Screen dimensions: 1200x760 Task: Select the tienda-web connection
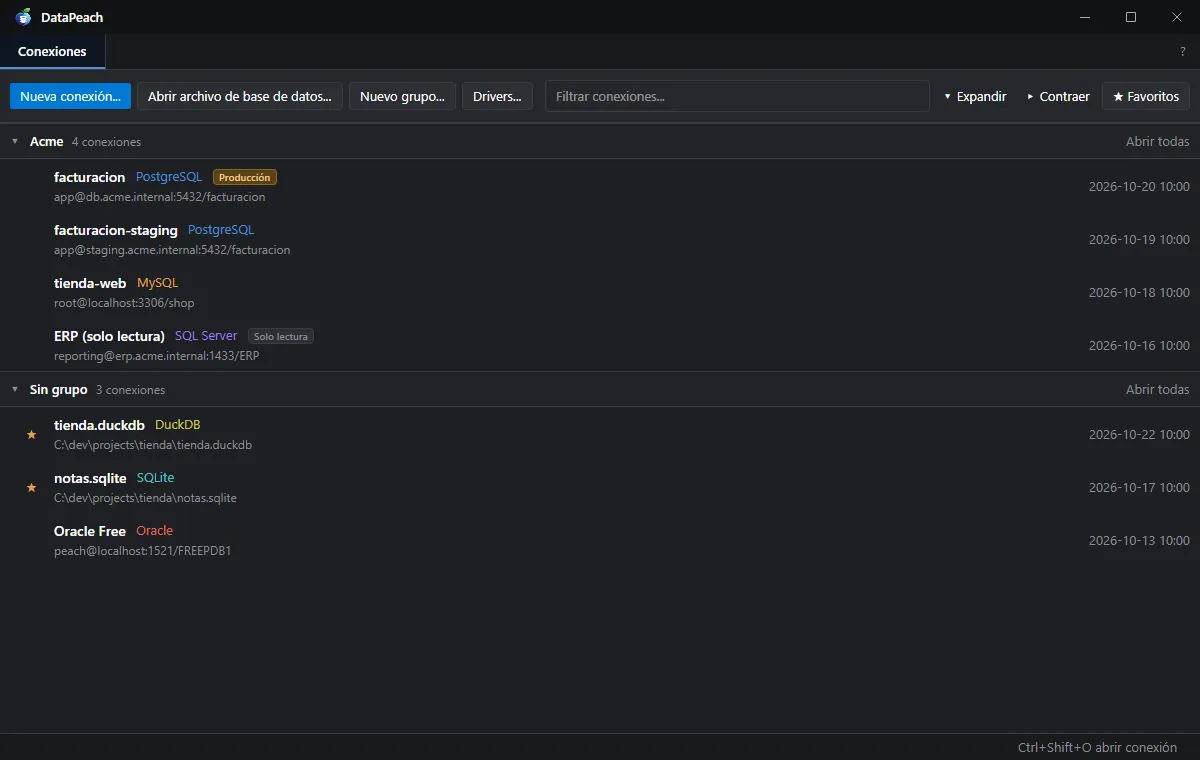pos(90,283)
